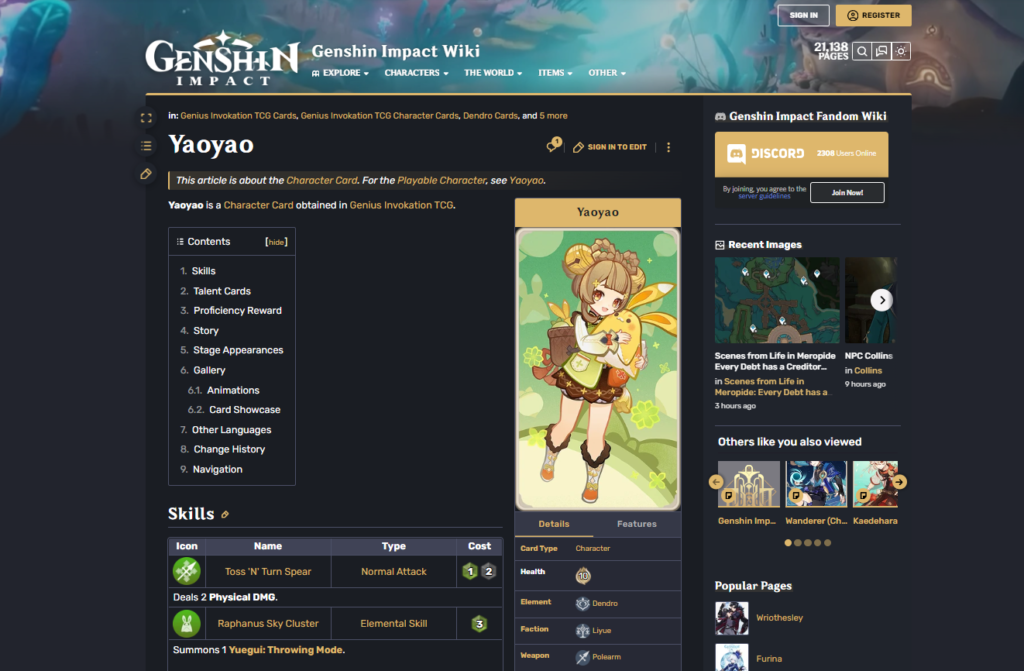
Task: Jump to Change History in Contents
Action: 229,450
